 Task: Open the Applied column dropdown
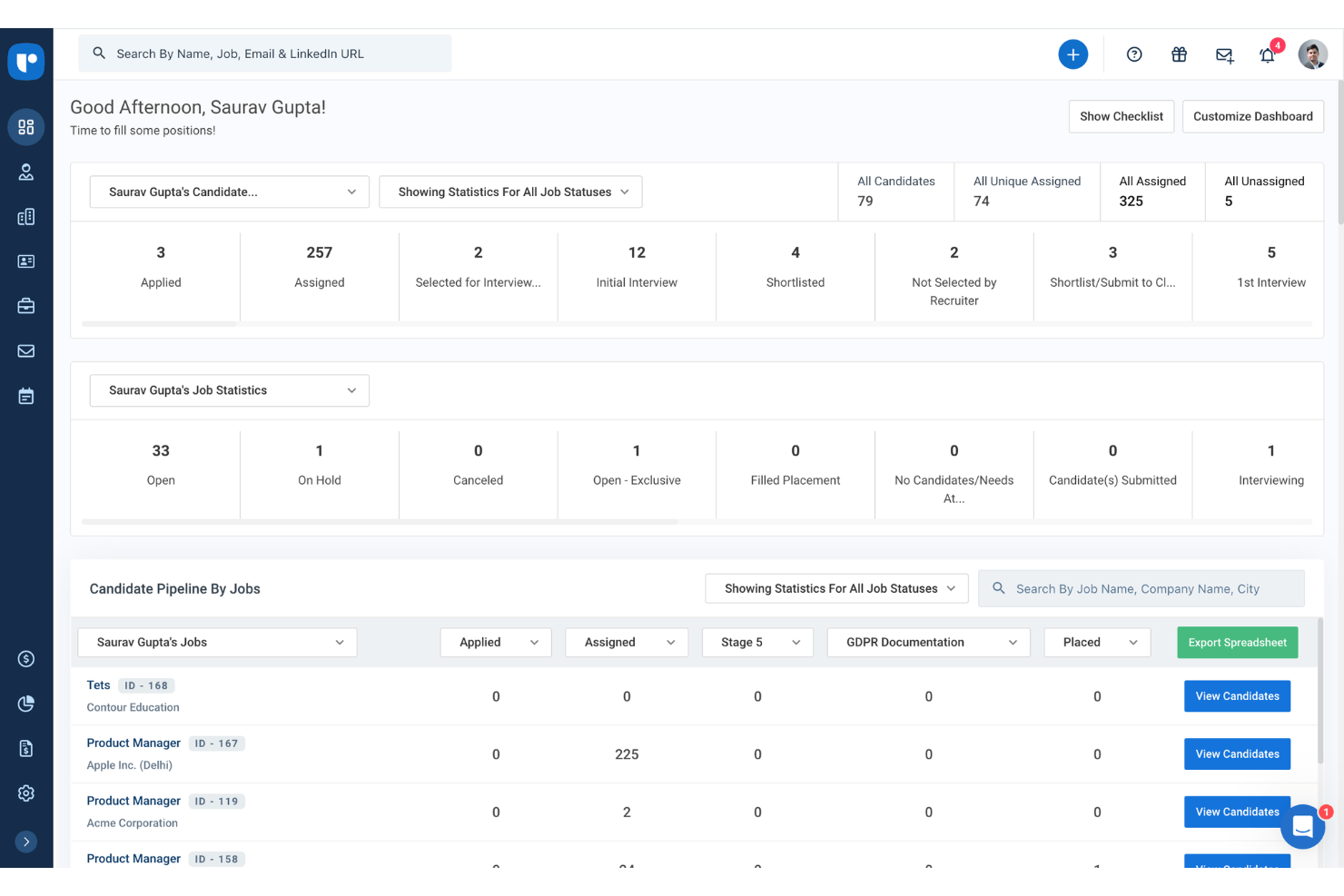click(x=496, y=642)
